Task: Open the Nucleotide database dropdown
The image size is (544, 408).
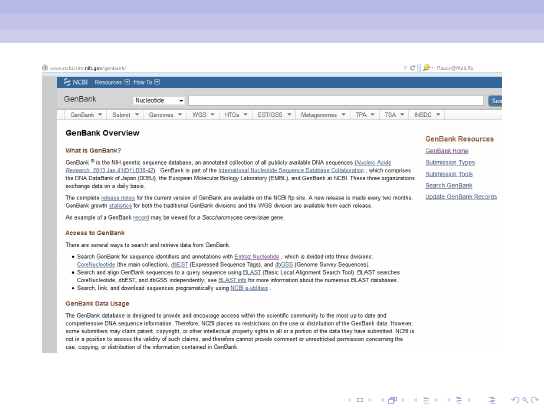Action: [159, 100]
